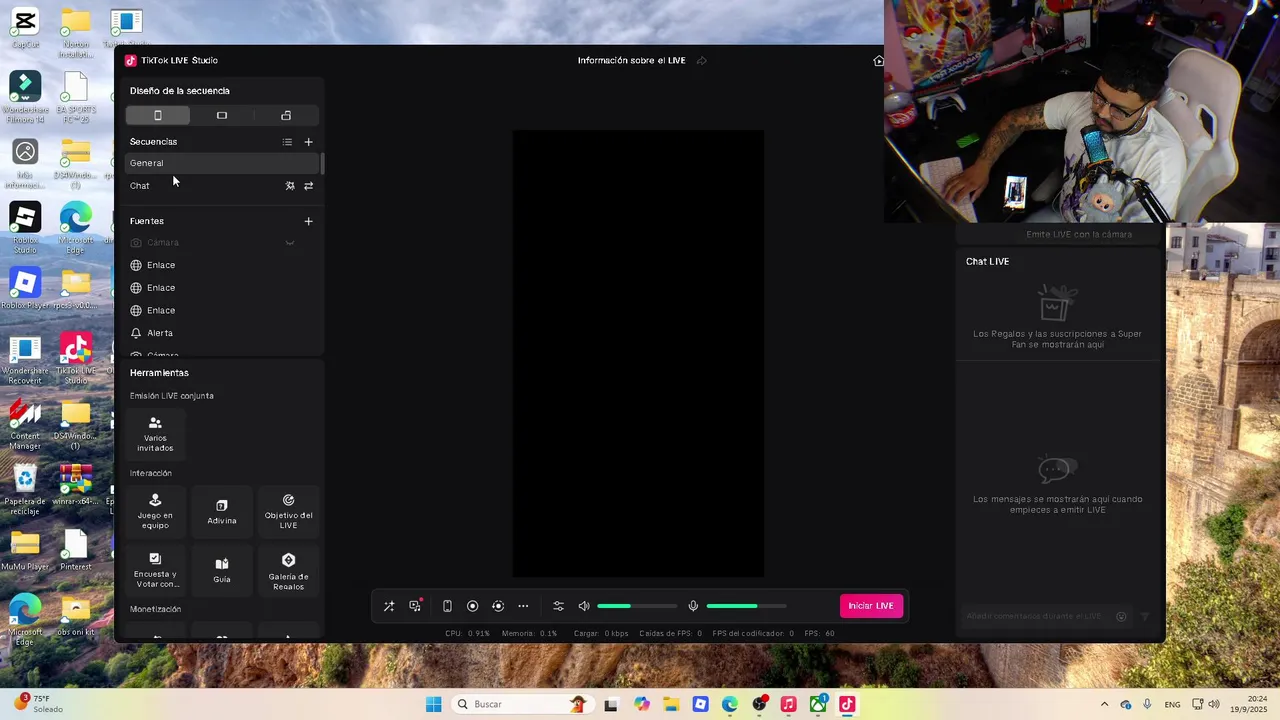Viewport: 1280px width, 720px height.
Task: Open the three-dots more options menu
Action: pyautogui.click(x=523, y=606)
